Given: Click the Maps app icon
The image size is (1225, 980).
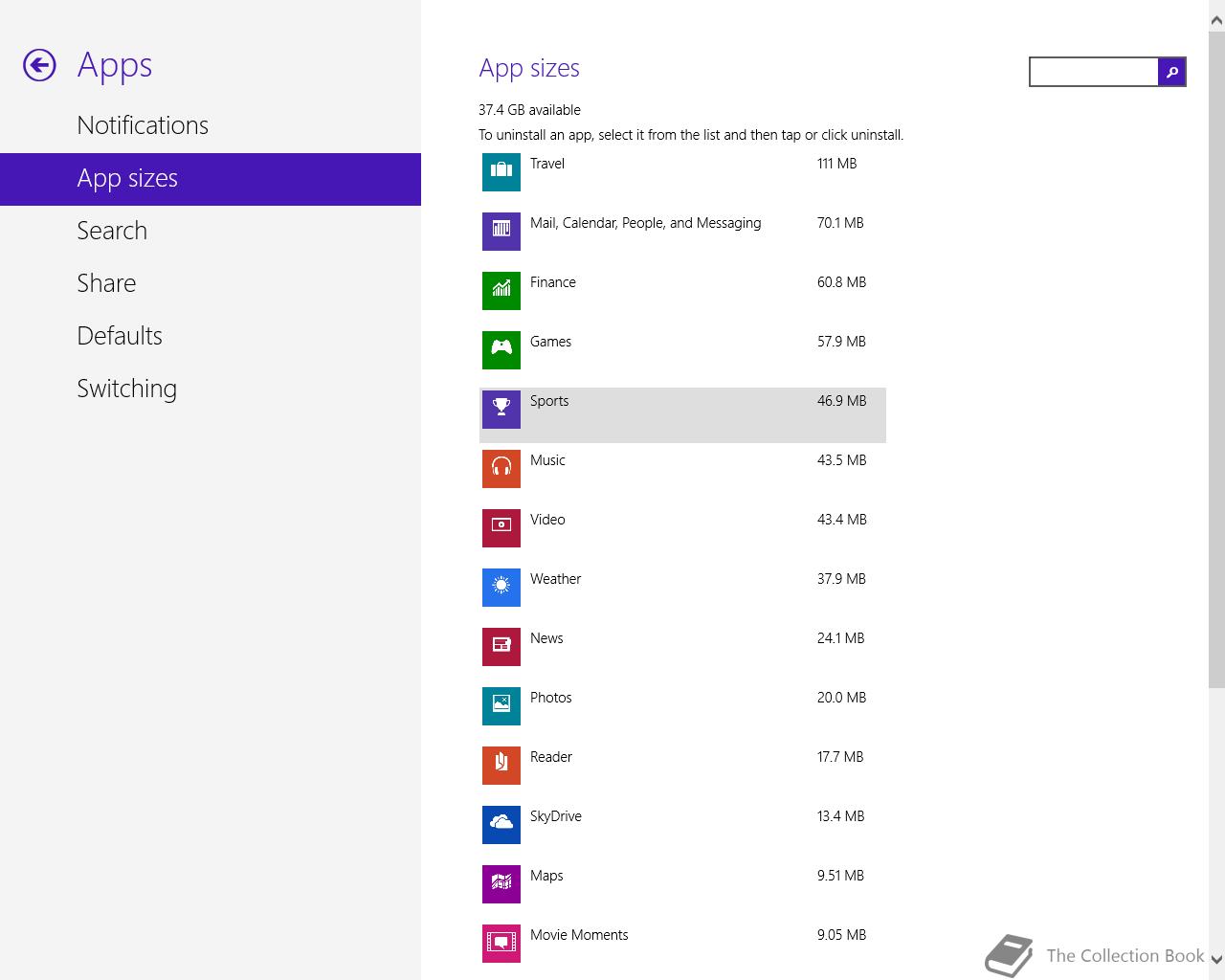Looking at the screenshot, I should click(501, 884).
